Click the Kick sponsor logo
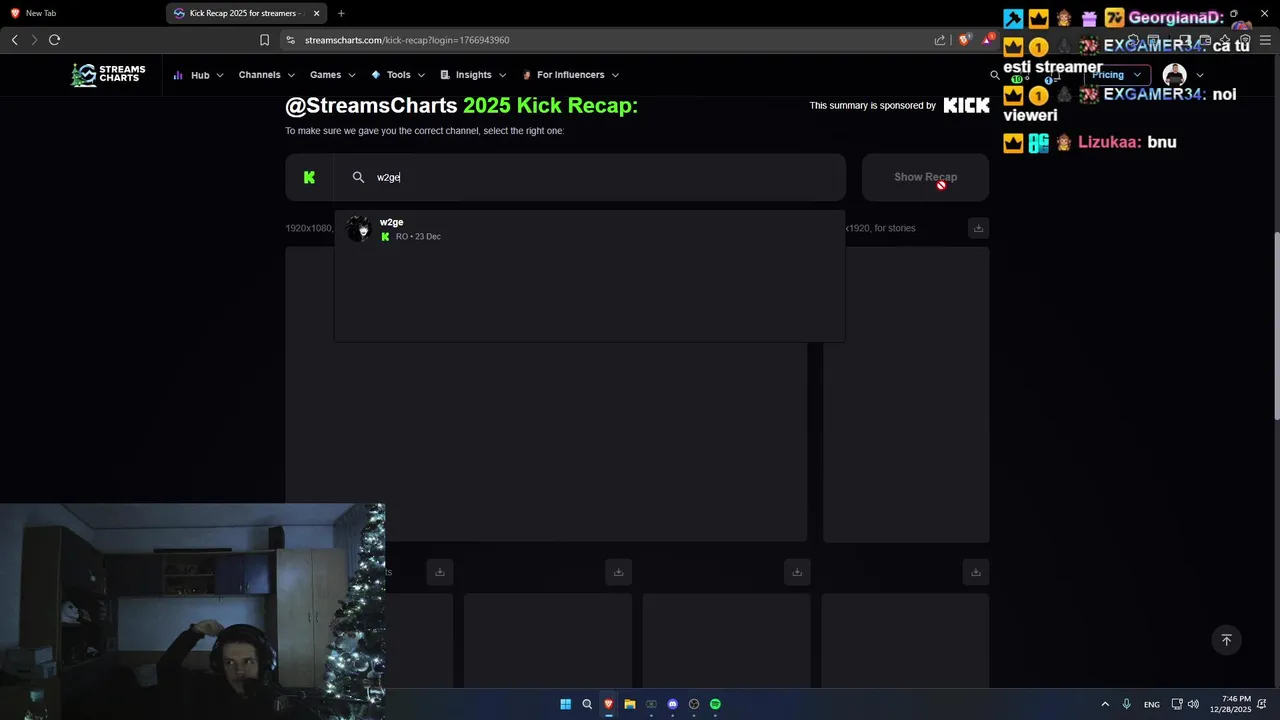1280x720 pixels. click(x=966, y=105)
